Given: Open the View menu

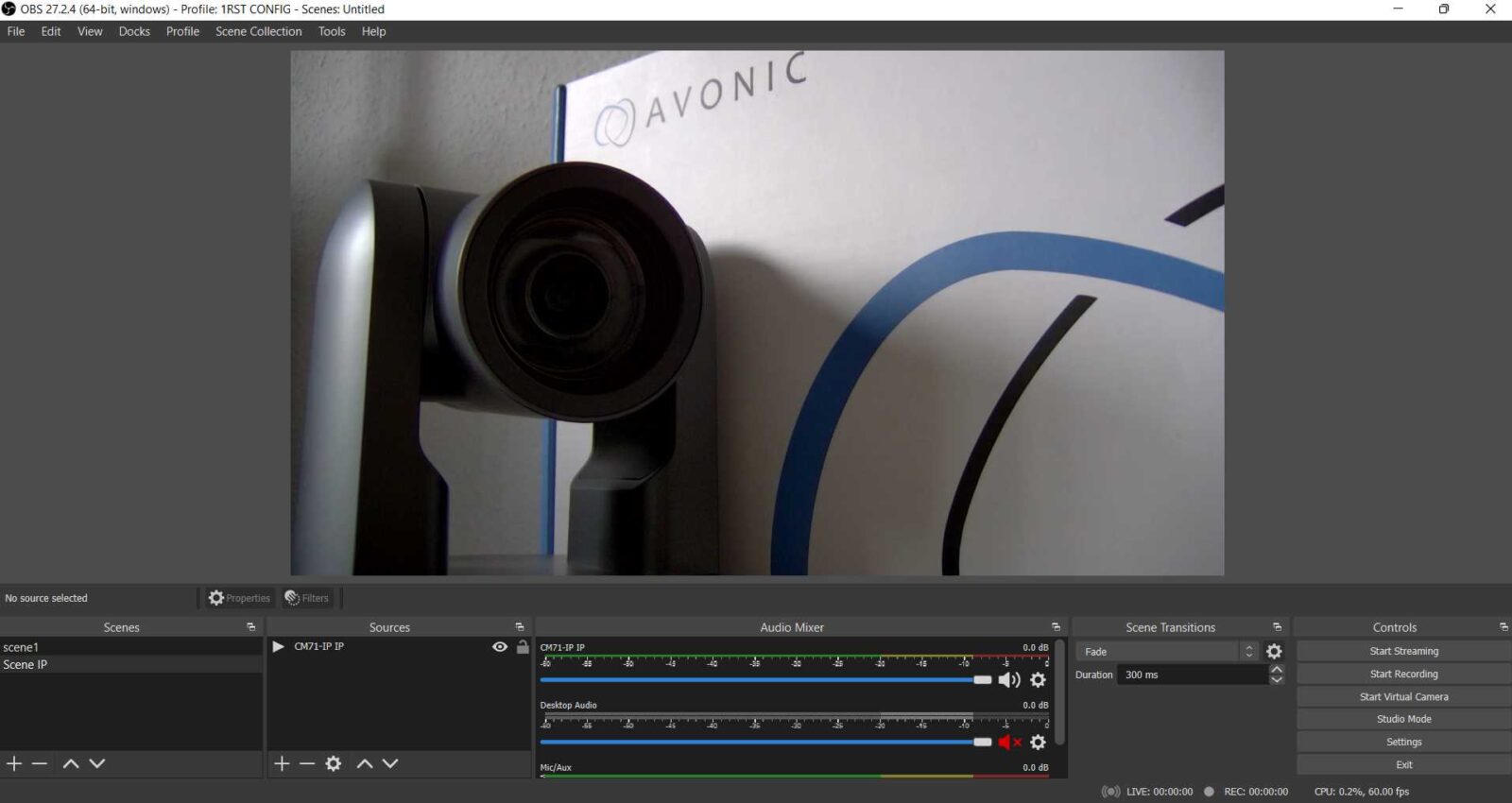Looking at the screenshot, I should (x=90, y=31).
